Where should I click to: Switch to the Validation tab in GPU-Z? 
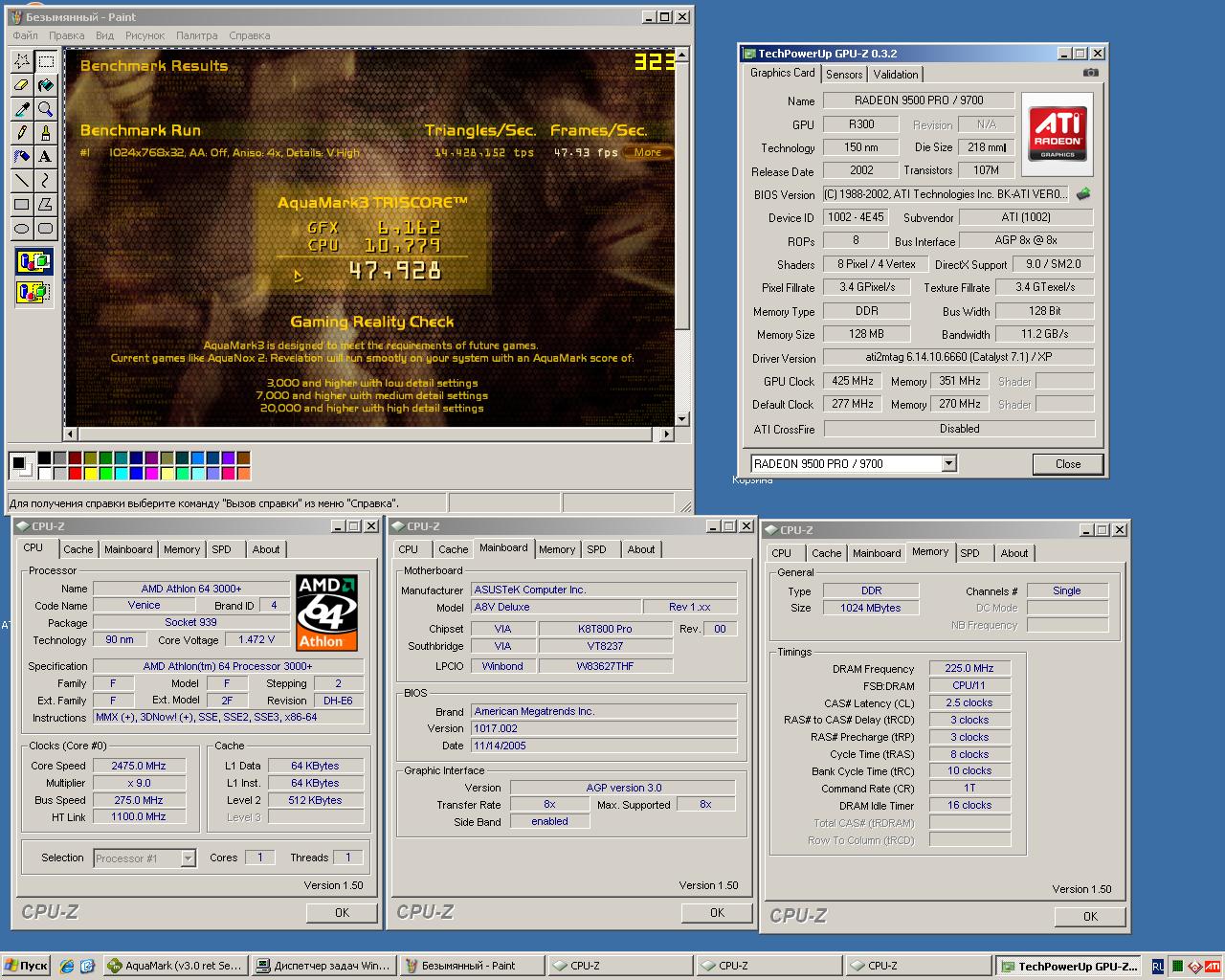pyautogui.click(x=896, y=75)
